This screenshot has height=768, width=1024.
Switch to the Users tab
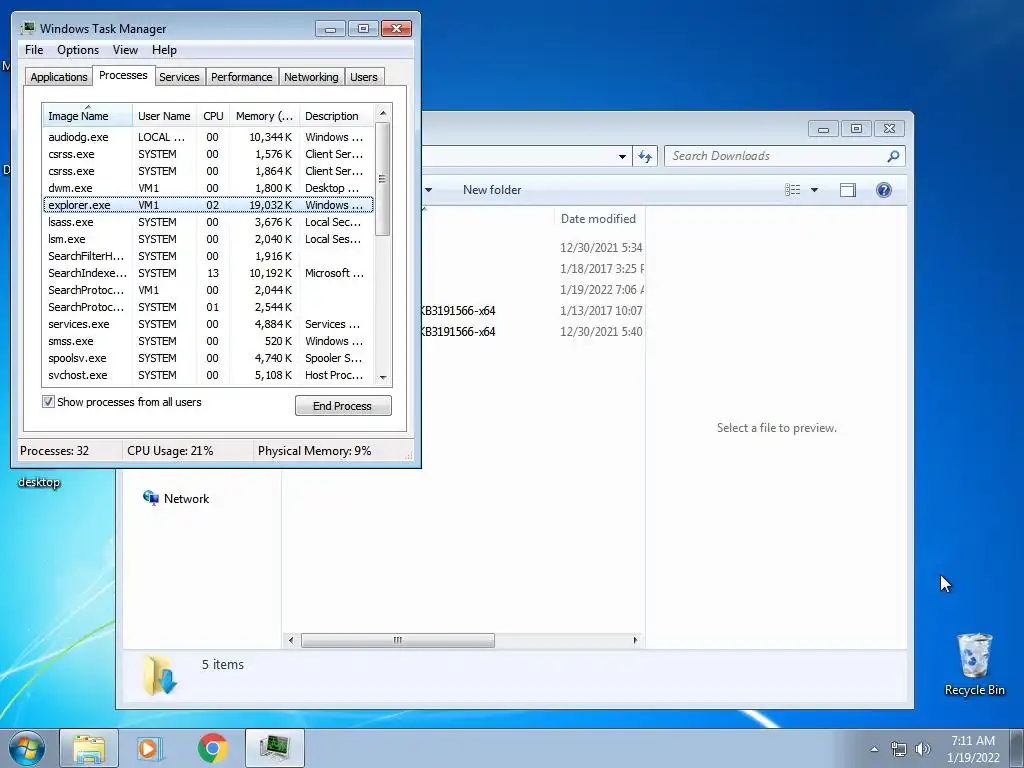point(363,77)
